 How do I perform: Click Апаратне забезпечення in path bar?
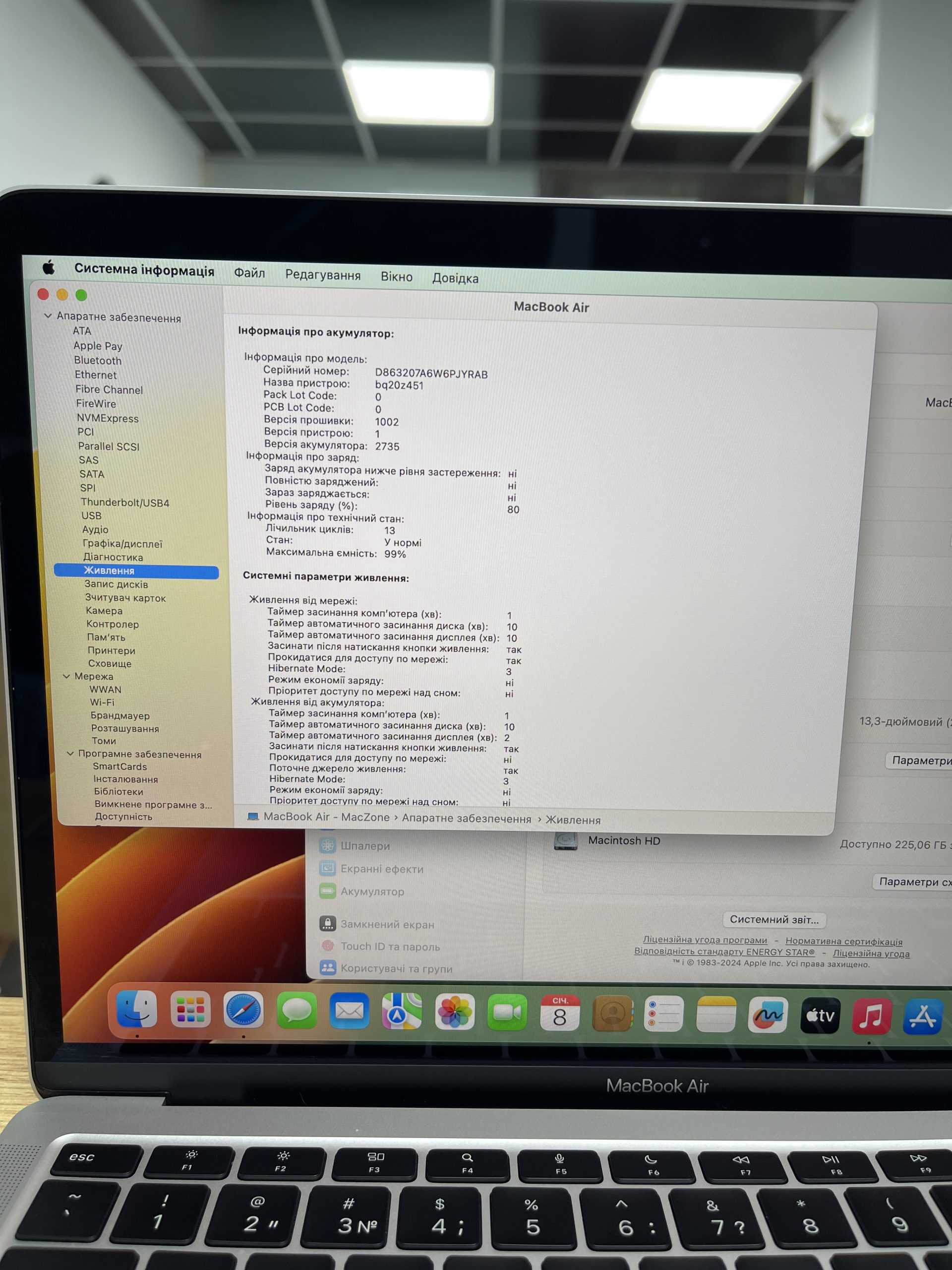coord(467,819)
